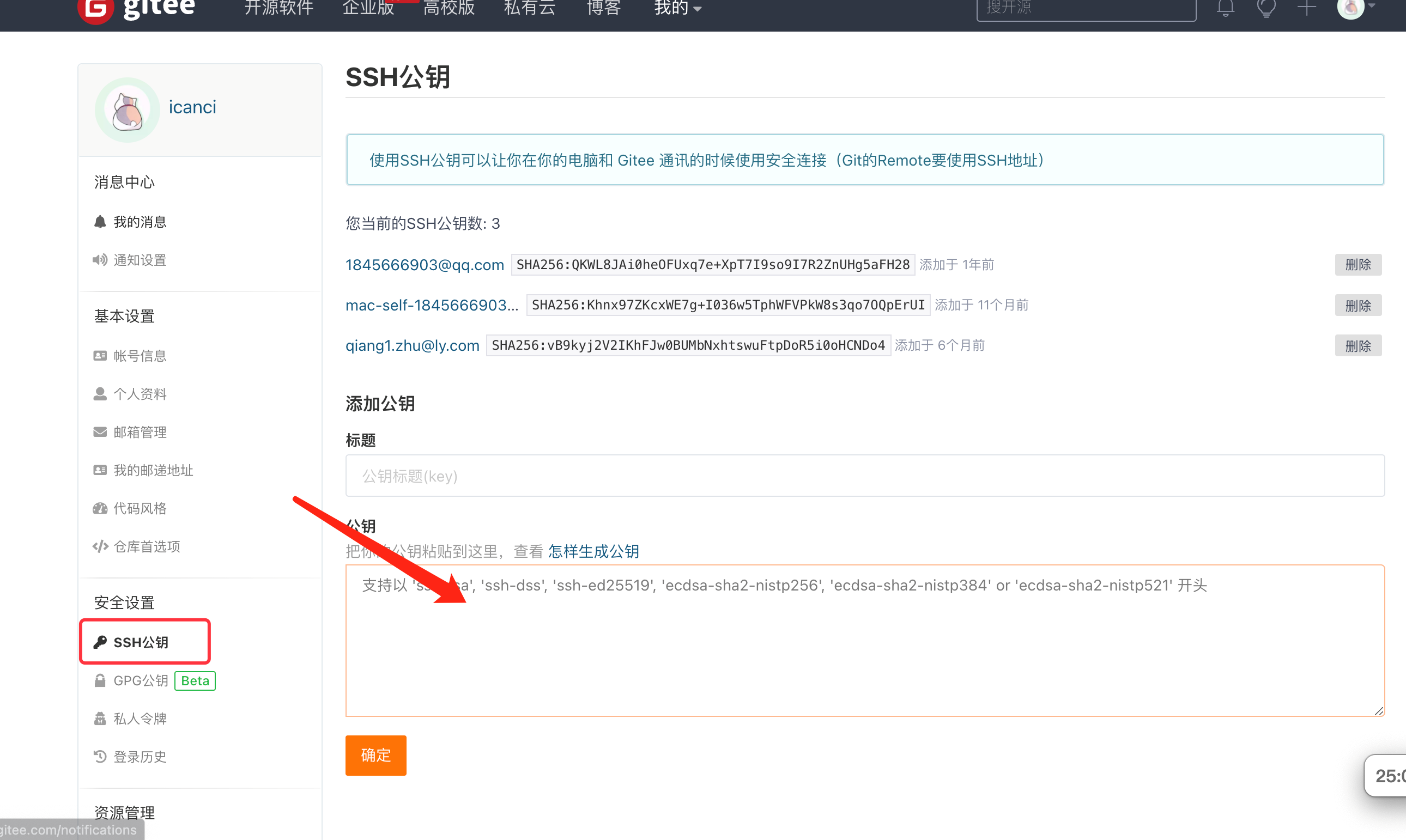Image resolution: width=1406 pixels, height=840 pixels.
Task: Expand the 我的 dropdown menu
Action: click(678, 8)
